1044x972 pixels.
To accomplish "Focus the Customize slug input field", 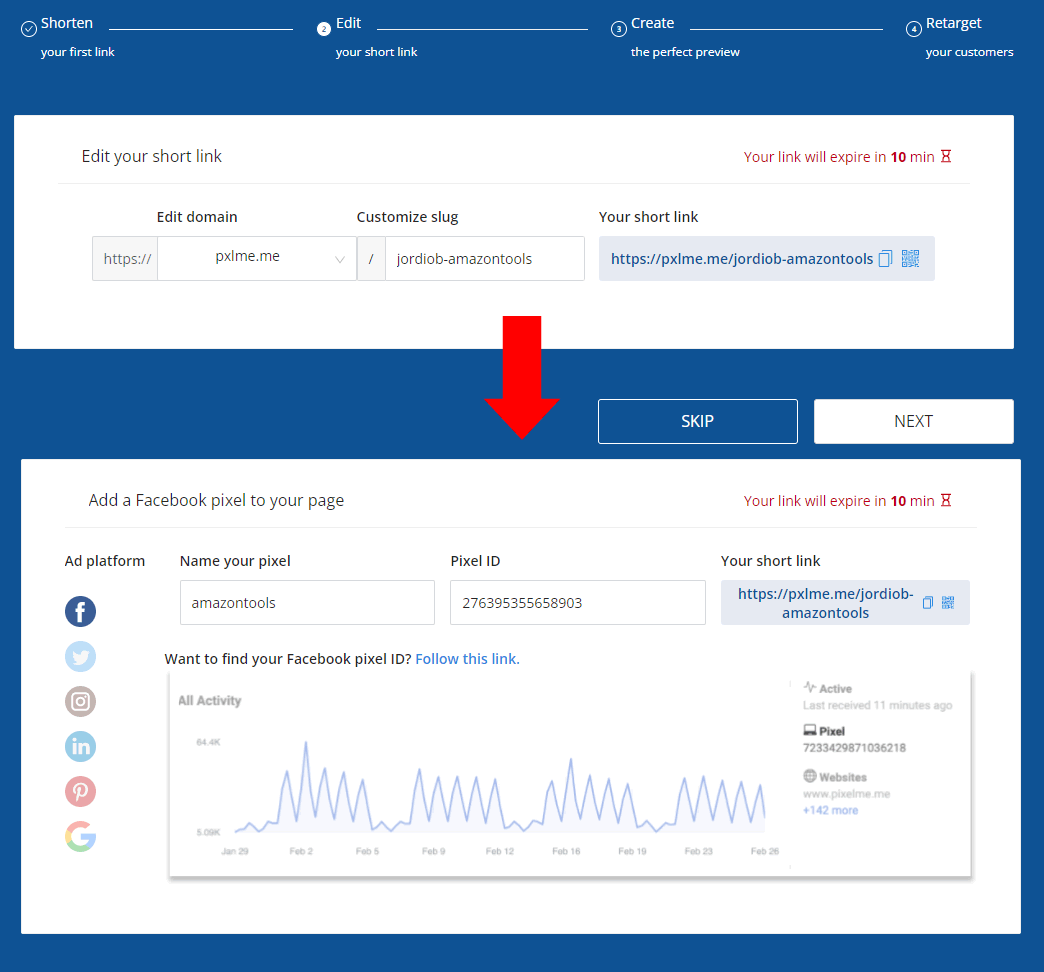I will (x=485, y=258).
